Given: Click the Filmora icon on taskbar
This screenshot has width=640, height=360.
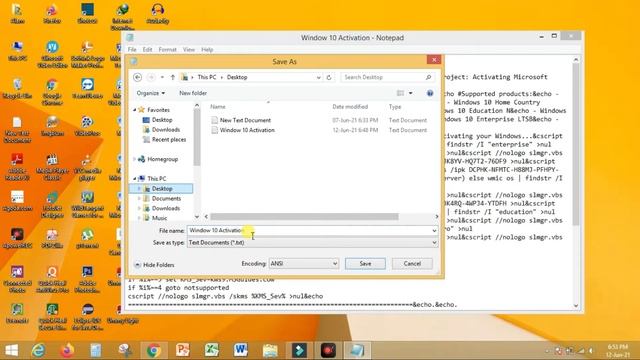Looking at the screenshot, I should click(x=299, y=351).
